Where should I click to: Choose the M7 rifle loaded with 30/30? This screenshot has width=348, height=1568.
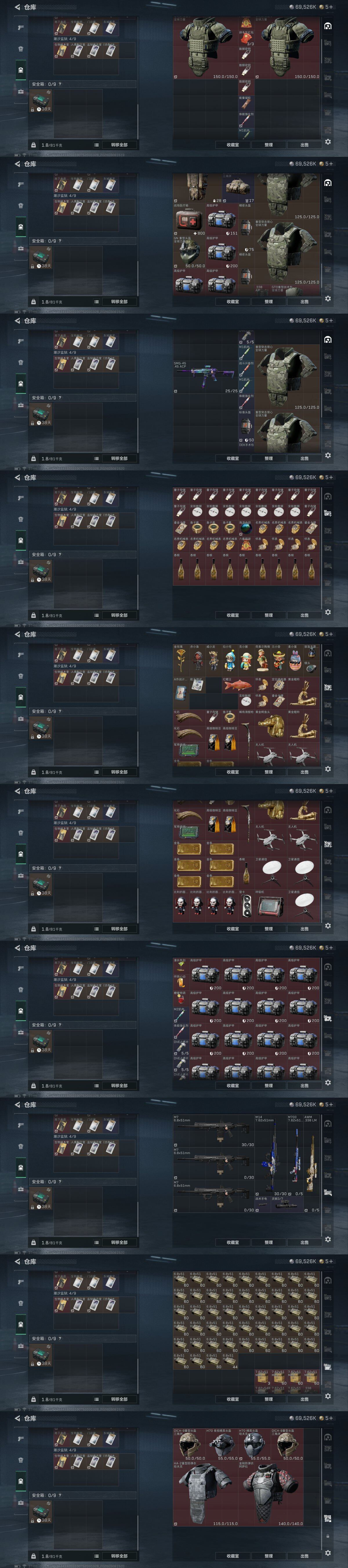click(x=214, y=1132)
